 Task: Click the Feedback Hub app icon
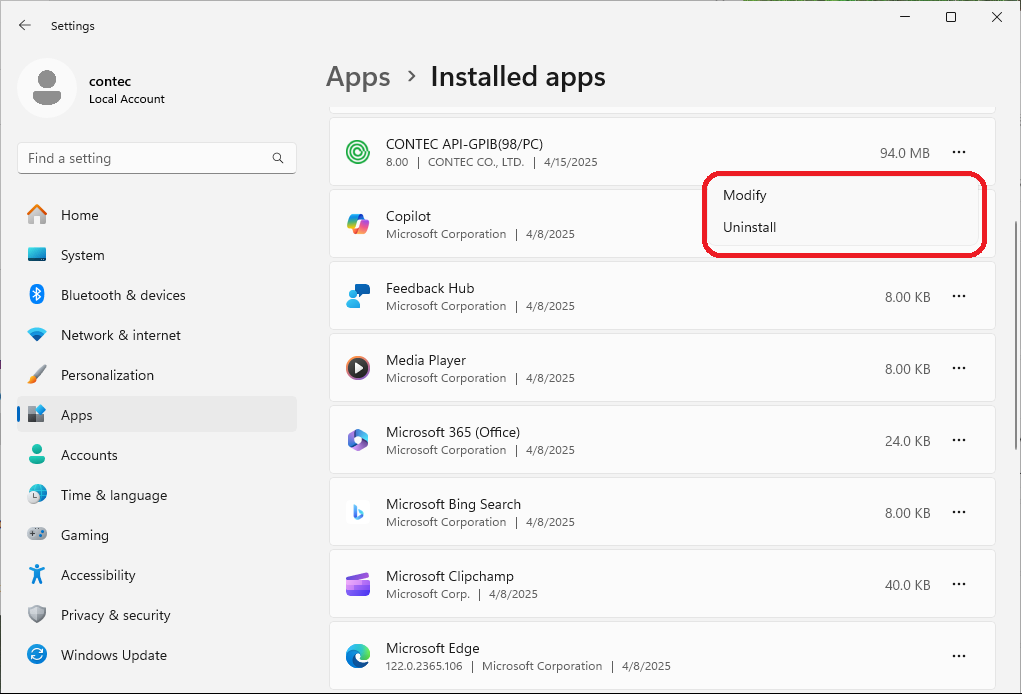click(358, 296)
